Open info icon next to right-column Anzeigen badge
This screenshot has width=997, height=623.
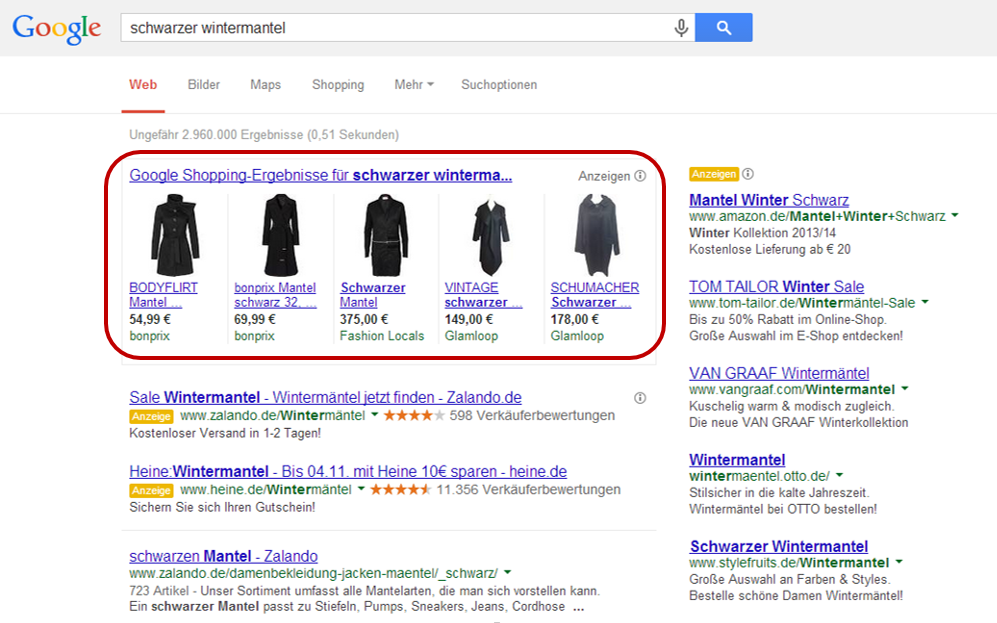(x=748, y=174)
